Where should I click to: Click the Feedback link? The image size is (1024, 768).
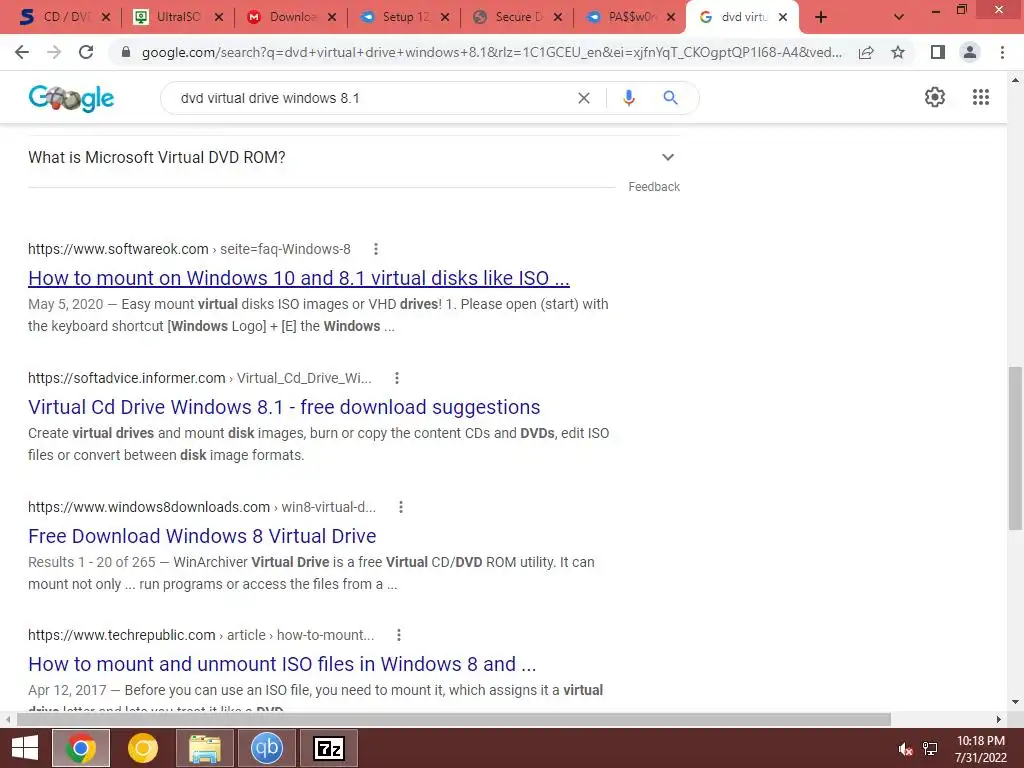(654, 187)
